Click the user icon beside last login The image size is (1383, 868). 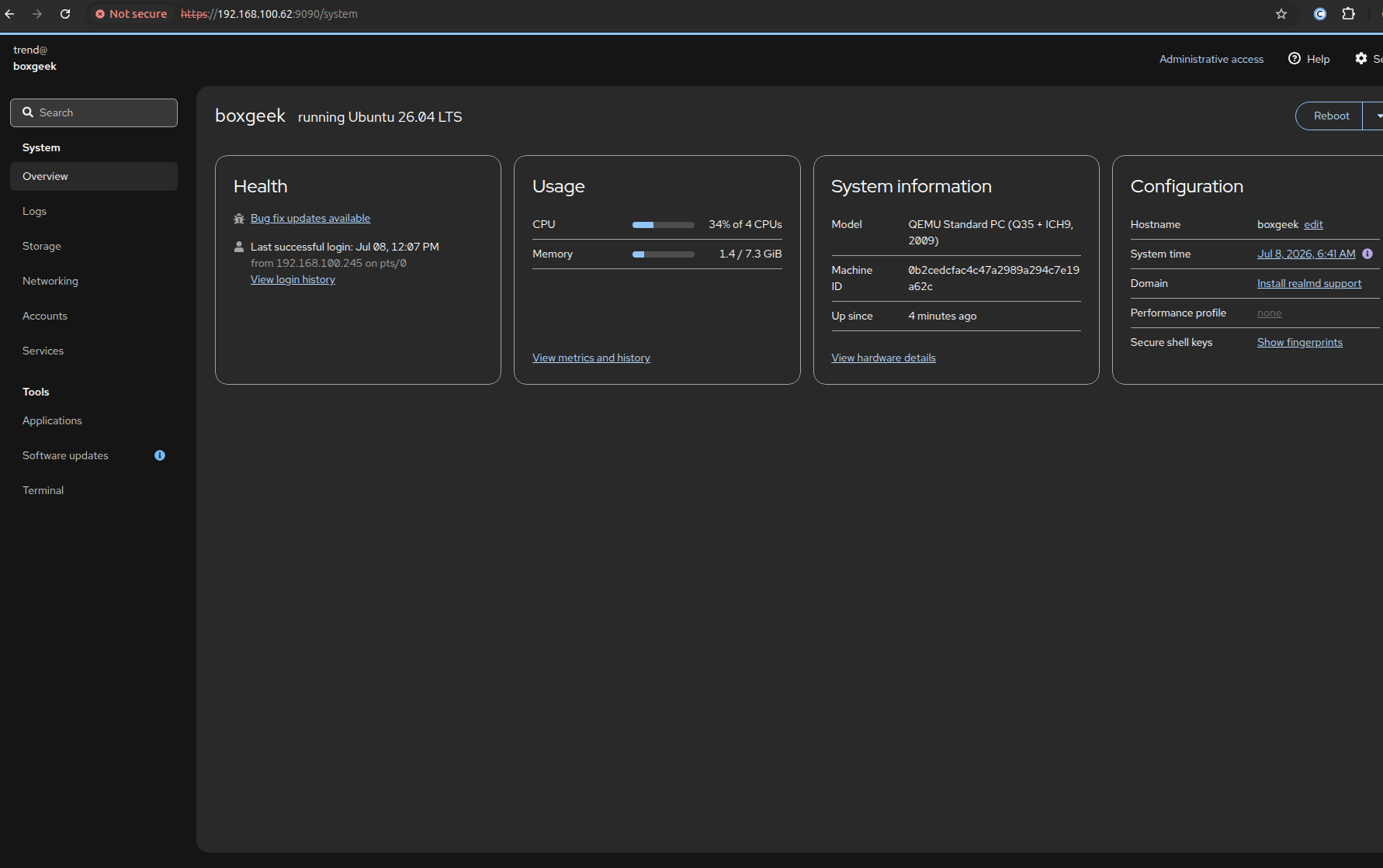pyautogui.click(x=239, y=247)
